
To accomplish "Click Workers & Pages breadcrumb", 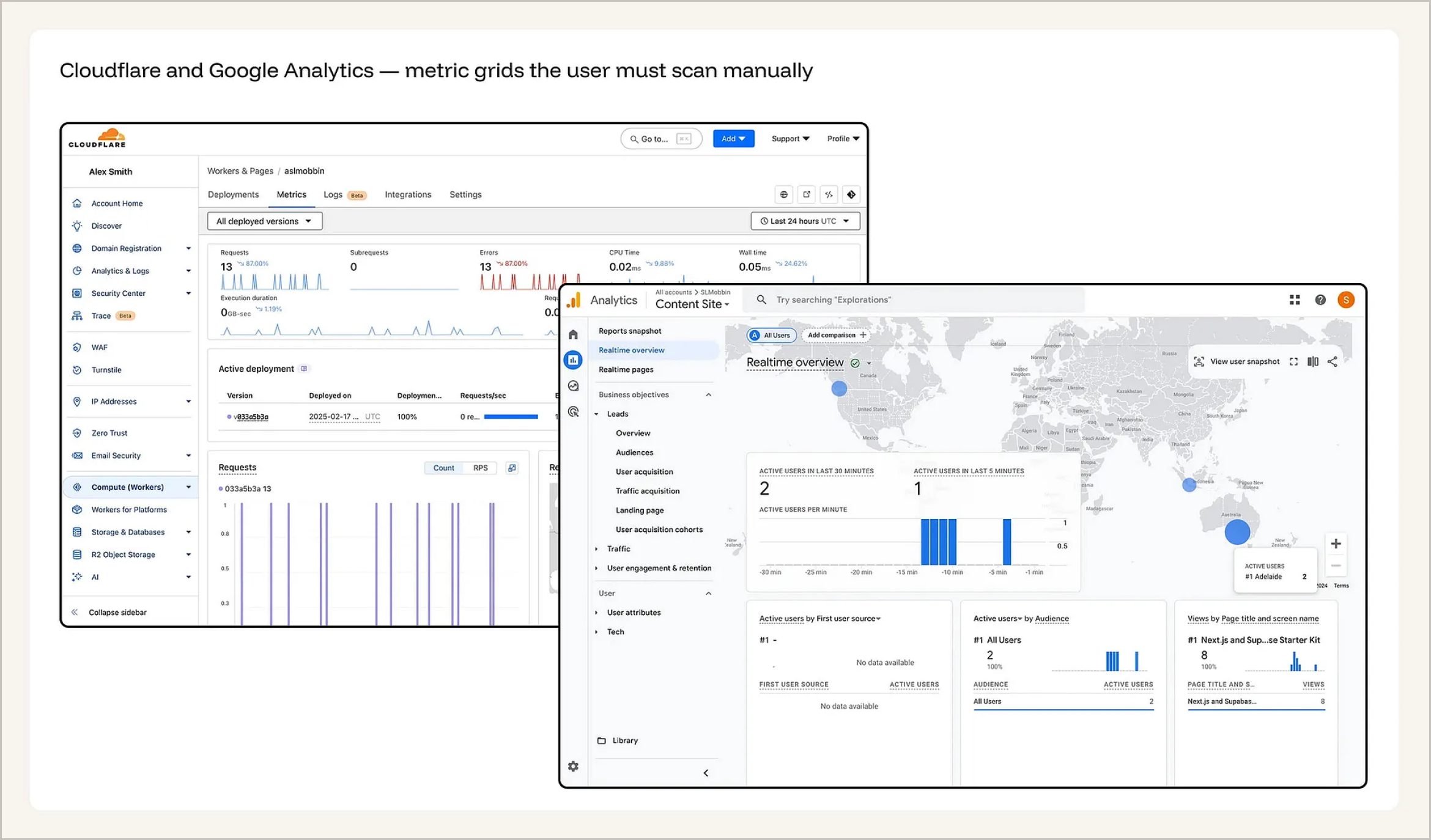I will (240, 171).
